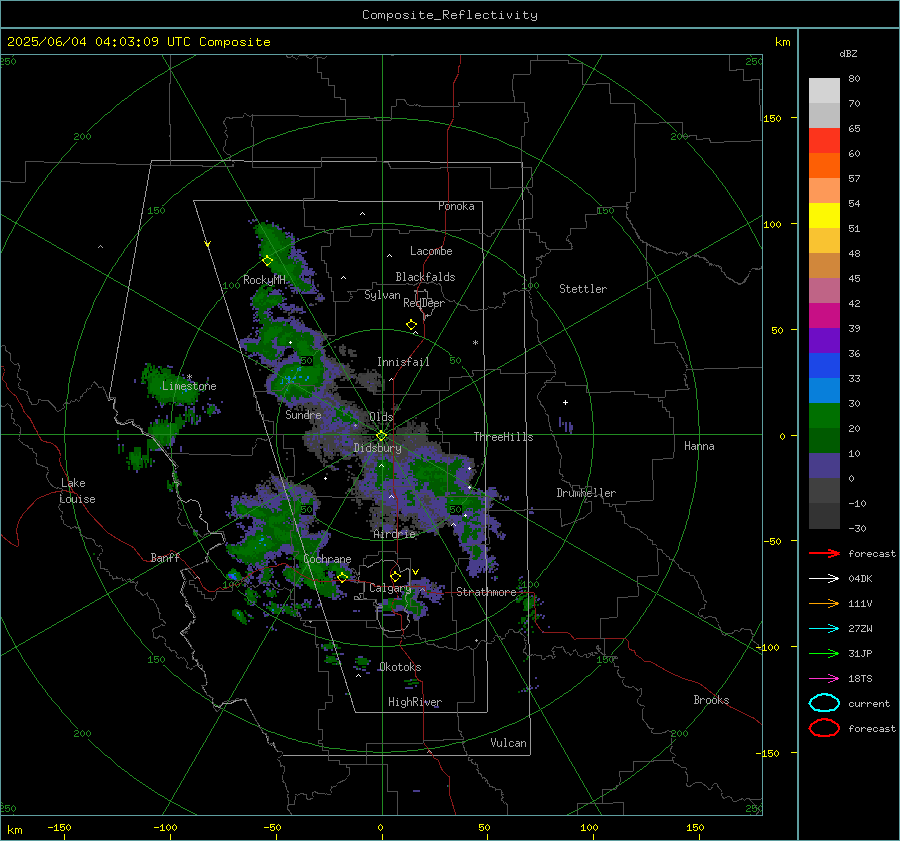Click the Blackfalds label on map
Screen dimensions: 900x841
pyautogui.click(x=425, y=277)
